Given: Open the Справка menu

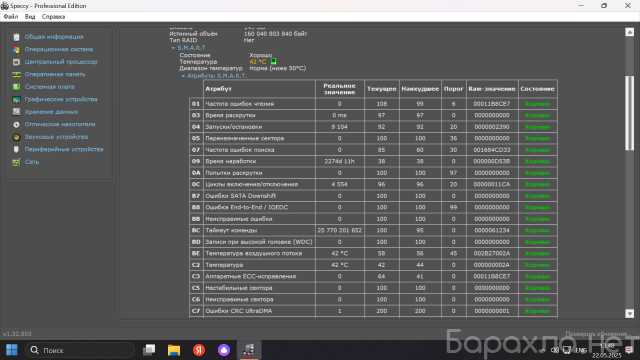Looking at the screenshot, I should (53, 17).
